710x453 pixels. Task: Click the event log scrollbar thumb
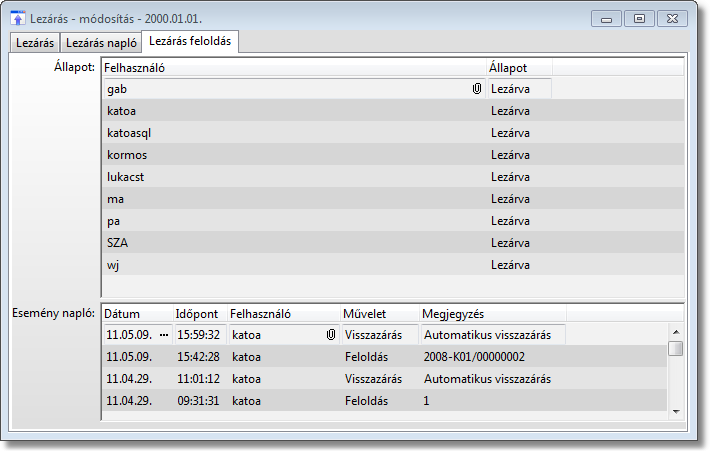pos(676,348)
